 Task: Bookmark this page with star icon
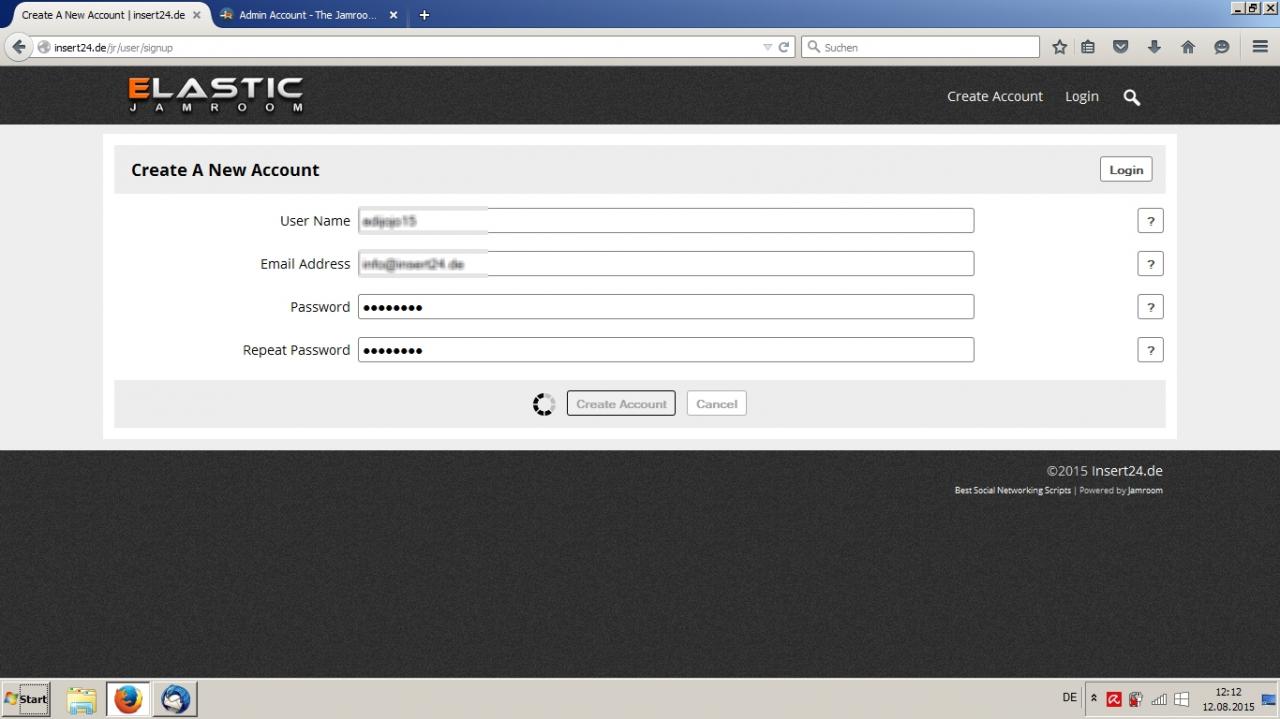[1059, 47]
